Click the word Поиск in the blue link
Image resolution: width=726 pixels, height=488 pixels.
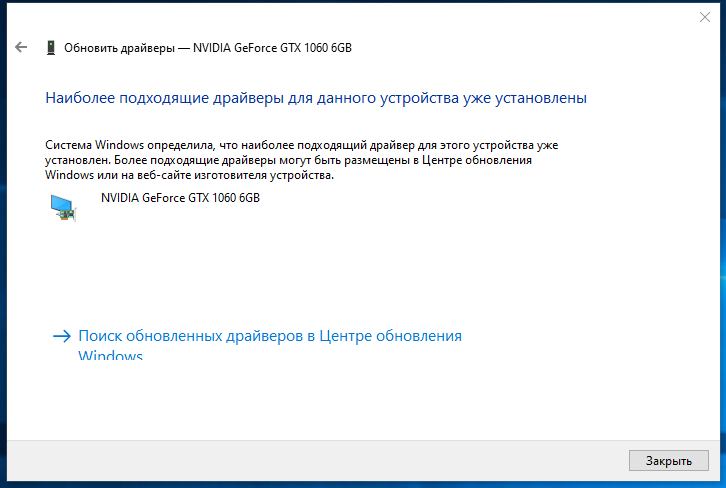pos(100,336)
